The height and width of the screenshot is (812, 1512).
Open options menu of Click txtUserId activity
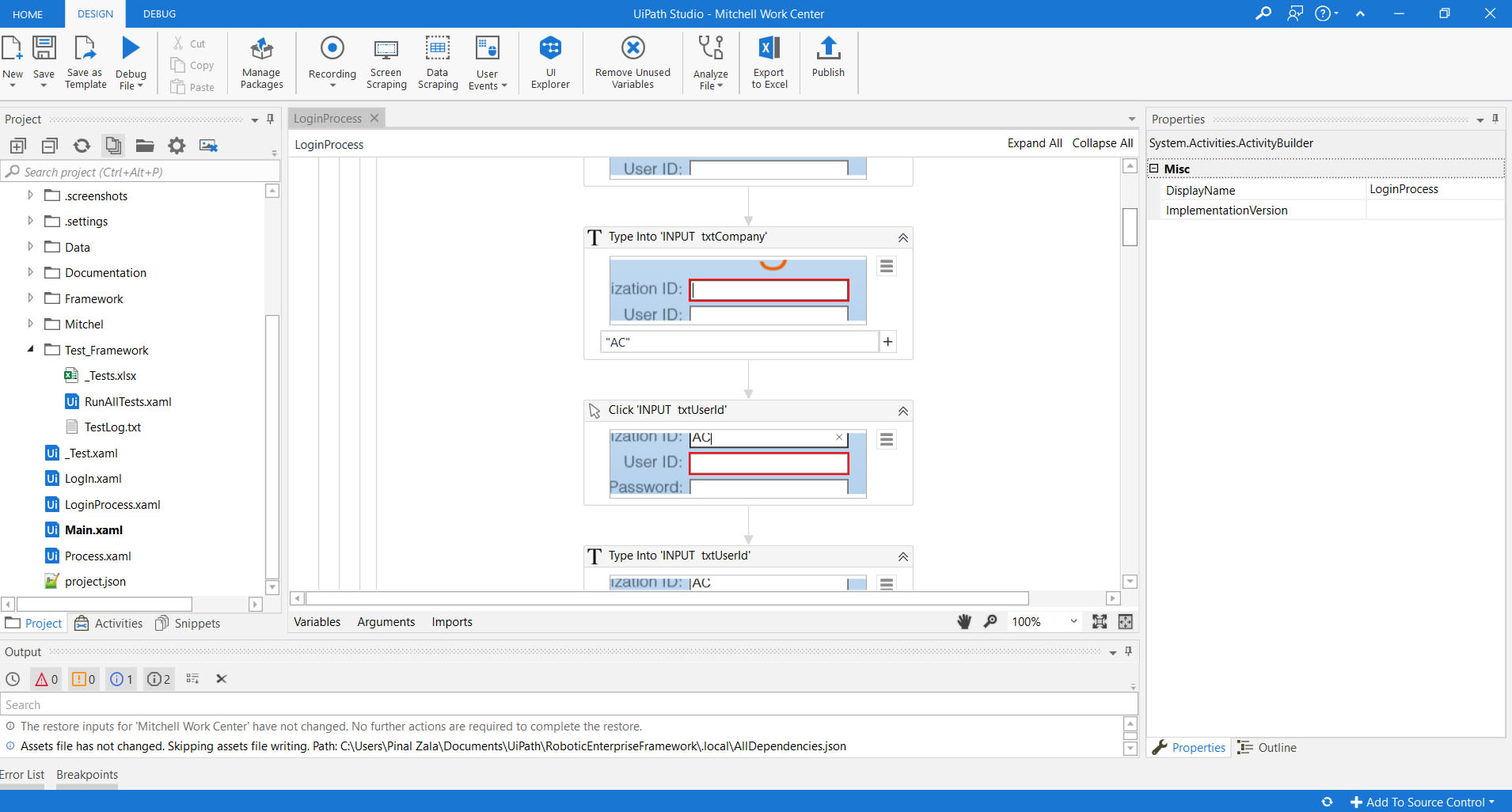click(887, 440)
